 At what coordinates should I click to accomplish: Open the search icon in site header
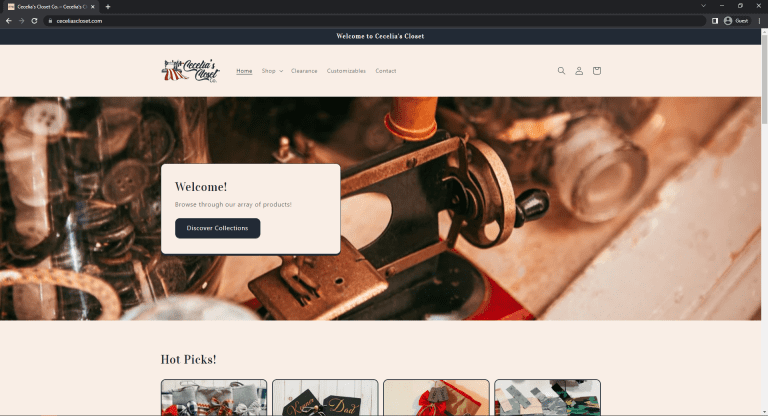tap(561, 71)
